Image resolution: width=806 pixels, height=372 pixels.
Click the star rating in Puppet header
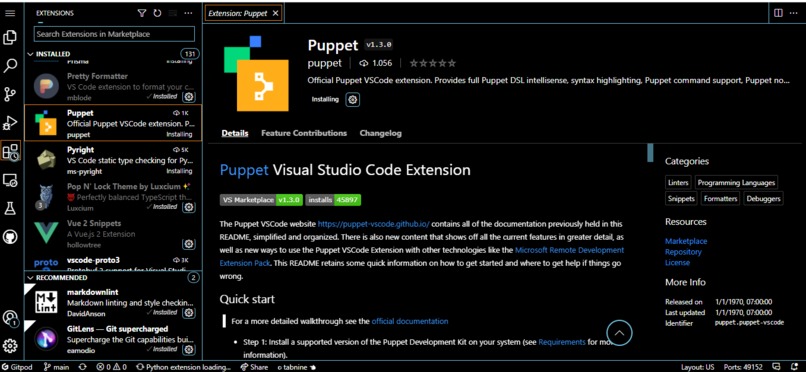click(x=432, y=63)
